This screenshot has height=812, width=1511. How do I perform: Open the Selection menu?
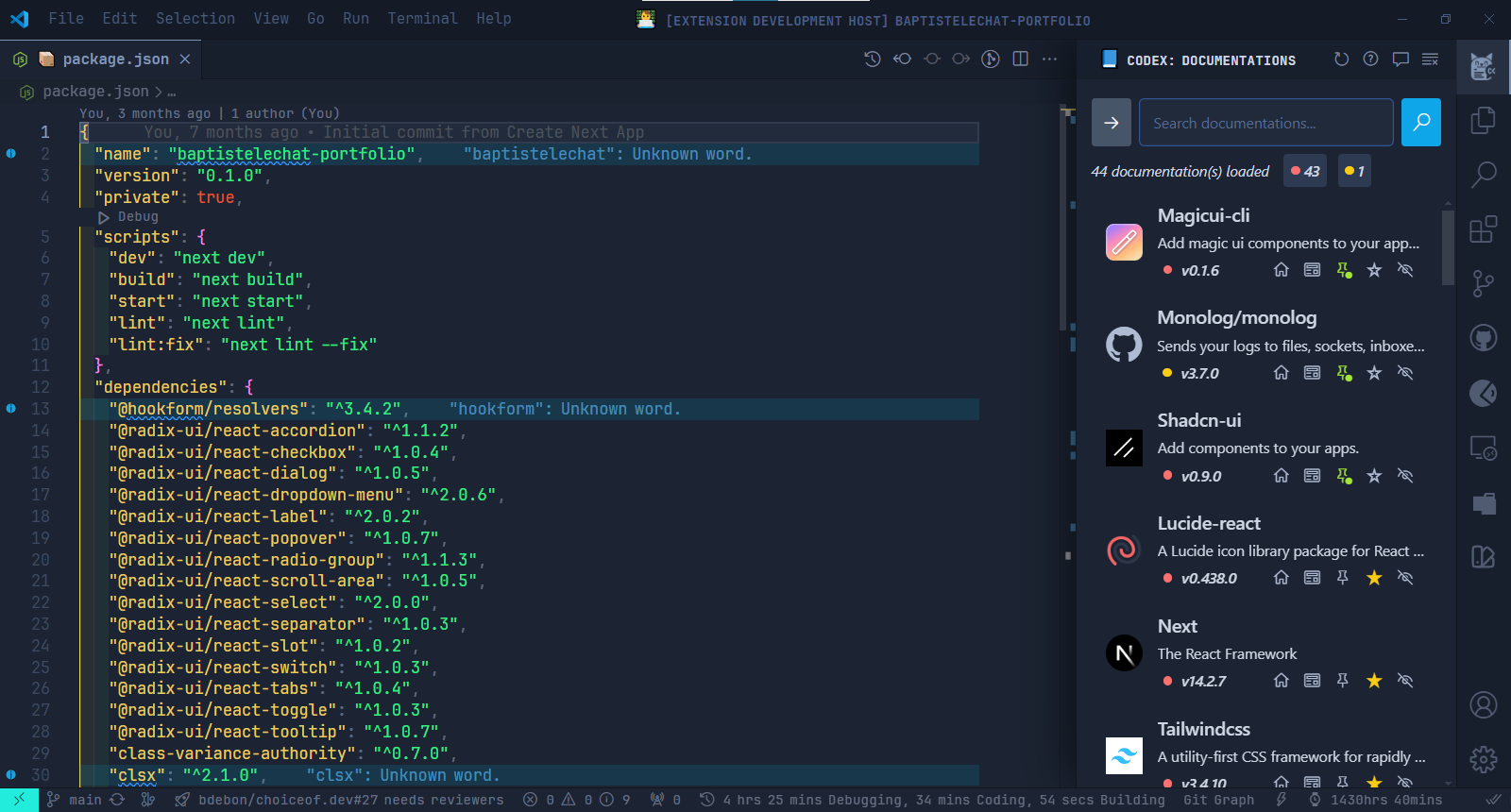pos(195,18)
